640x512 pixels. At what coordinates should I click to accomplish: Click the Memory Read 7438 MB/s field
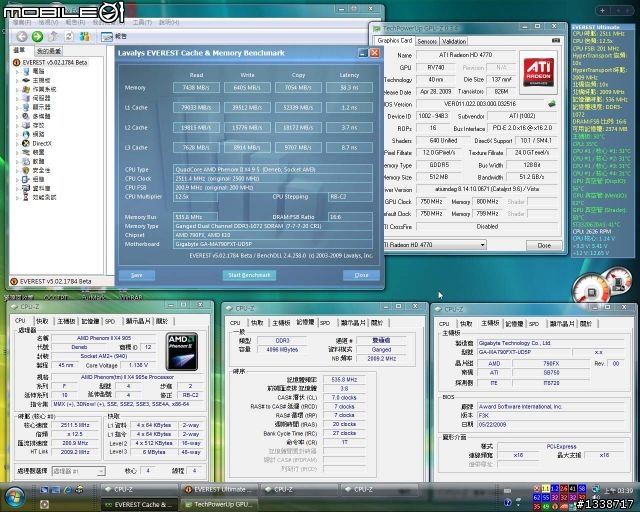tap(196, 87)
